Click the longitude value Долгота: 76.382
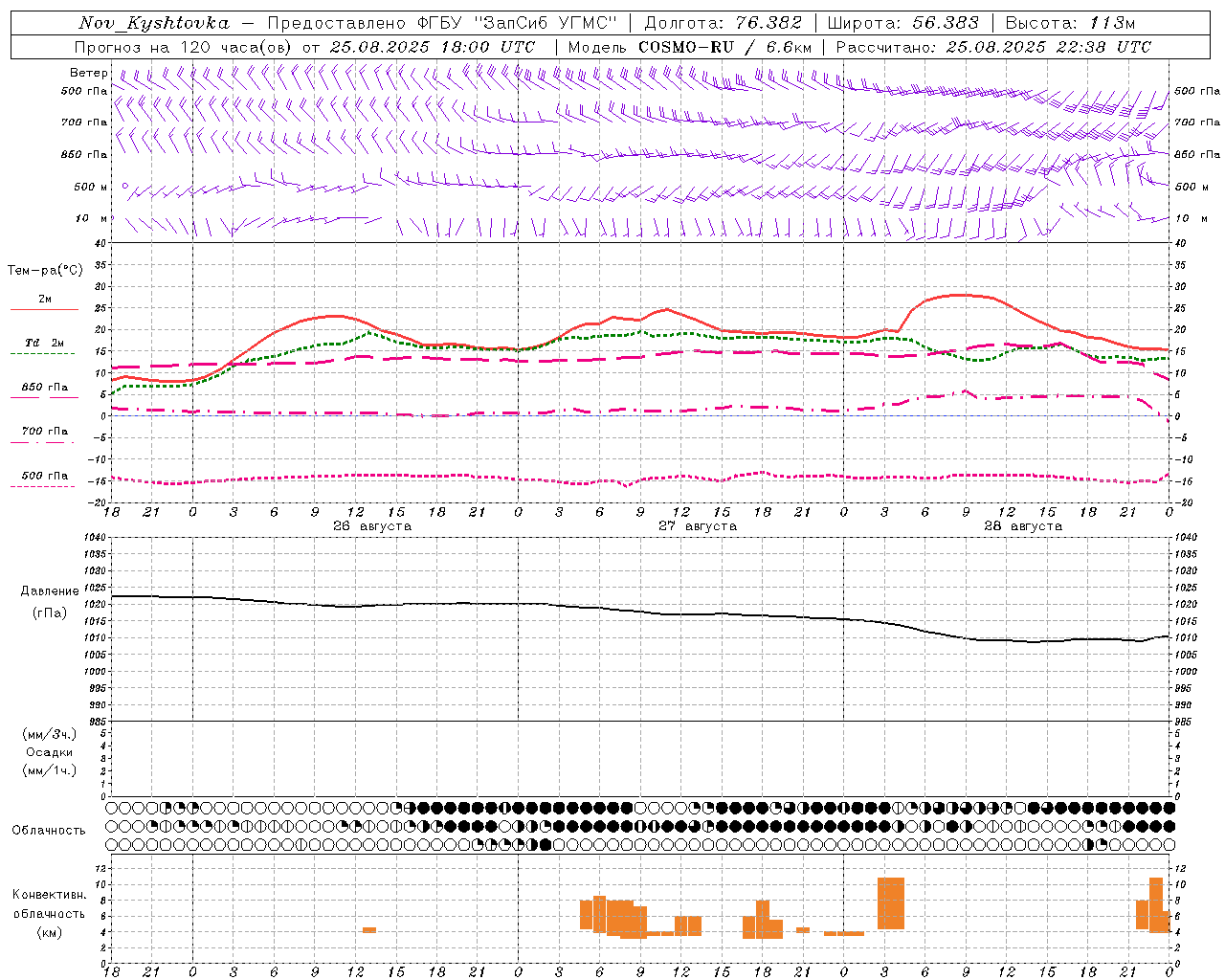 tap(723, 23)
